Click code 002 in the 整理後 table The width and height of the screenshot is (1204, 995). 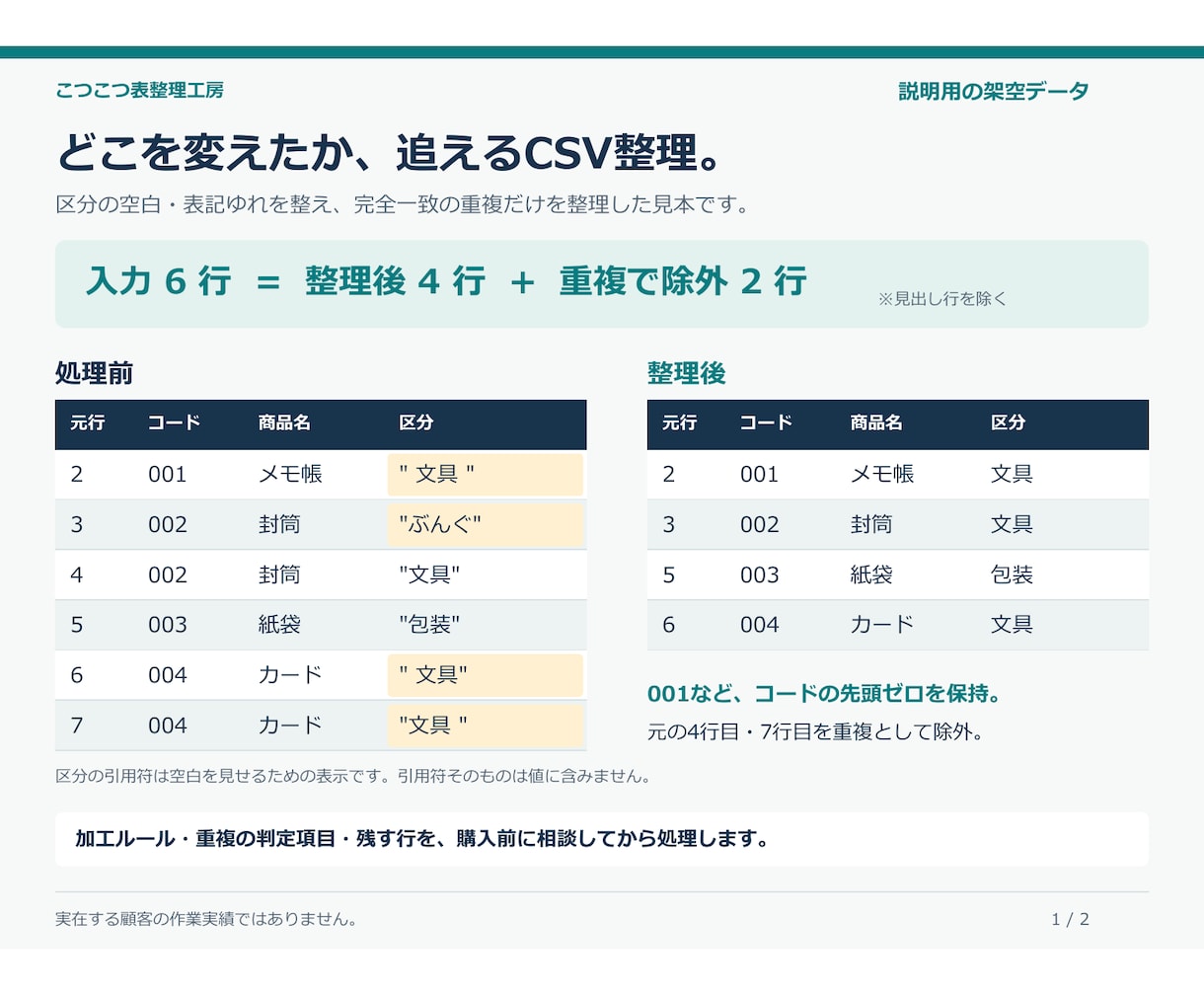point(759,524)
